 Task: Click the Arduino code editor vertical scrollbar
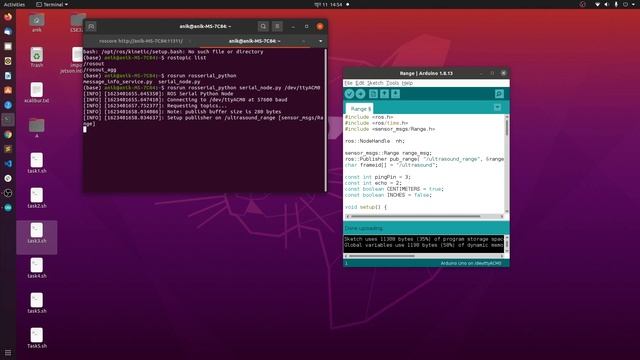pyautogui.click(x=507, y=163)
